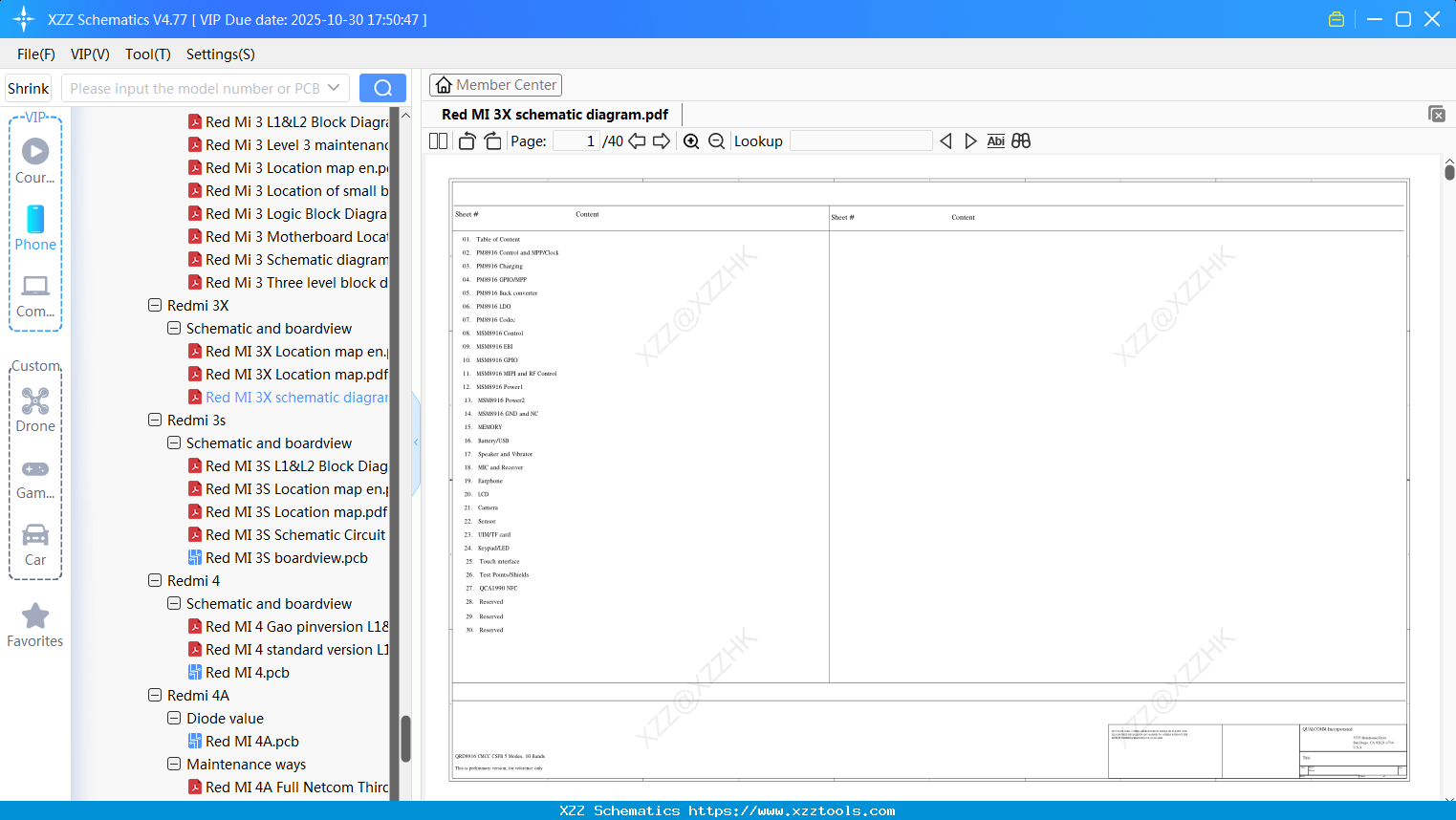Click the Member Center button
1456x820 pixels.
point(495,84)
